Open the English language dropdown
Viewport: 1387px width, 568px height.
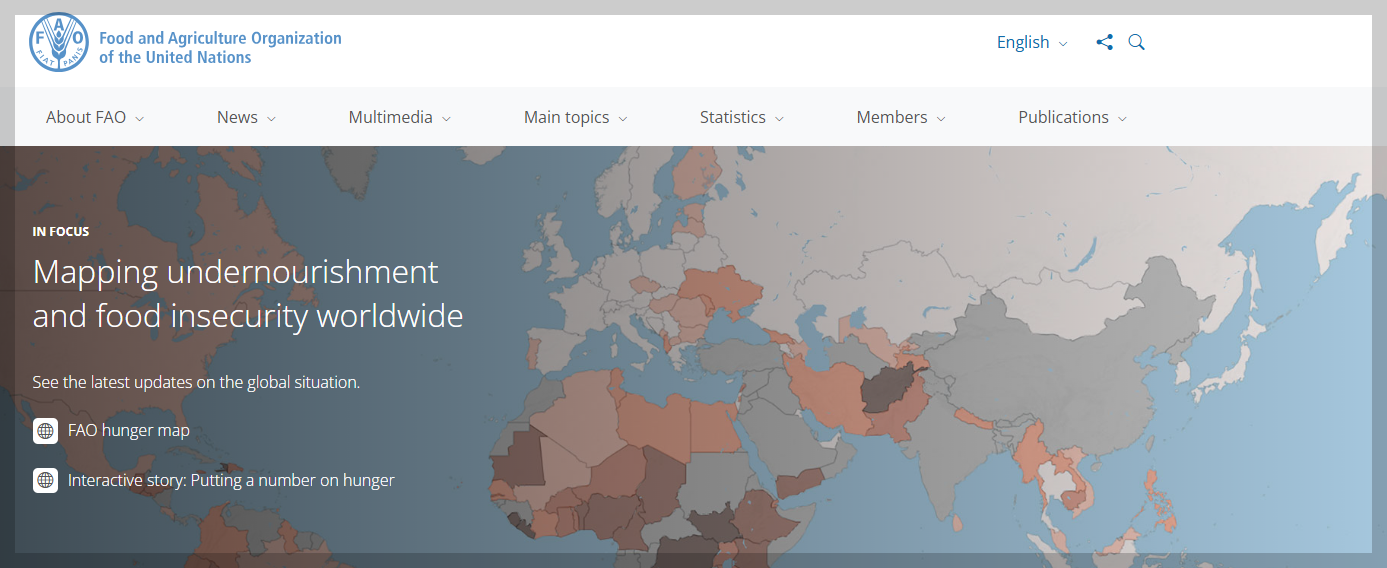(x=1032, y=42)
